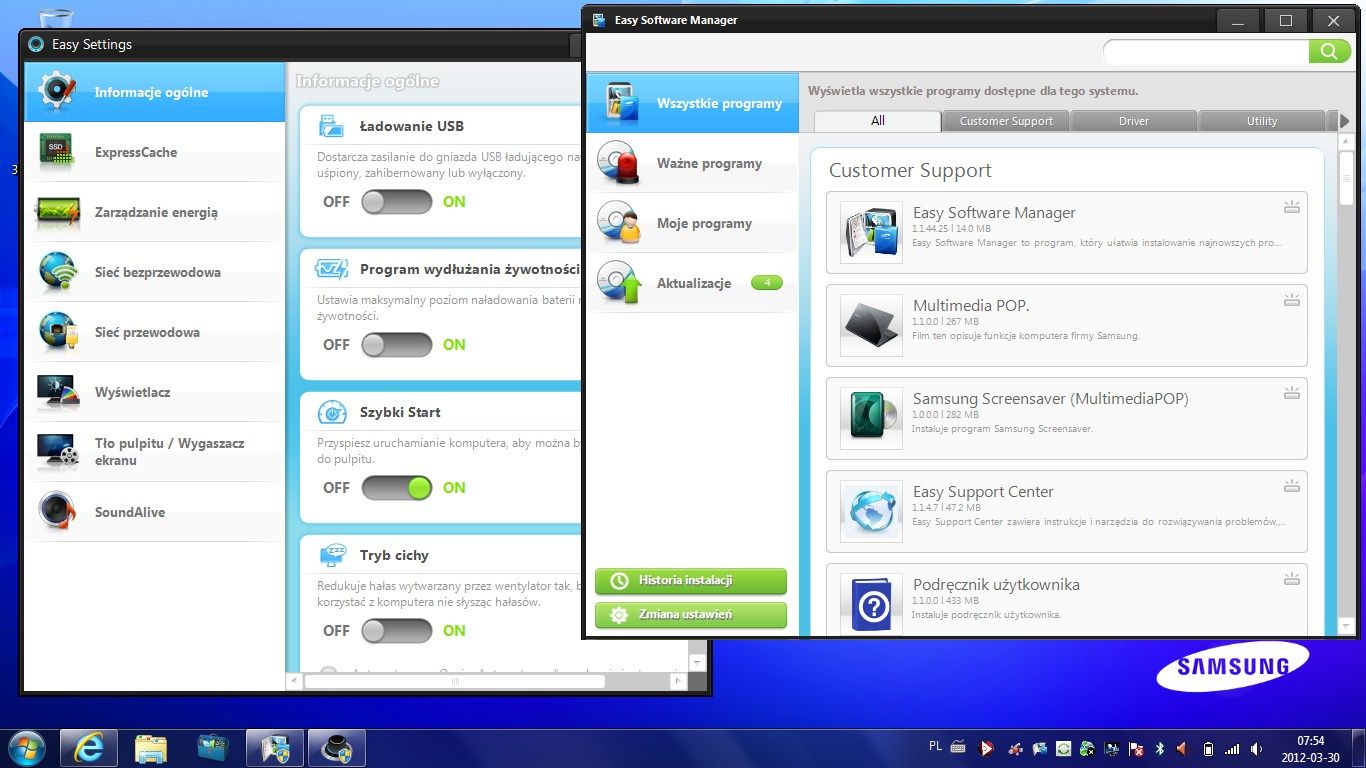Show more category tabs with the arrow

point(1344,121)
